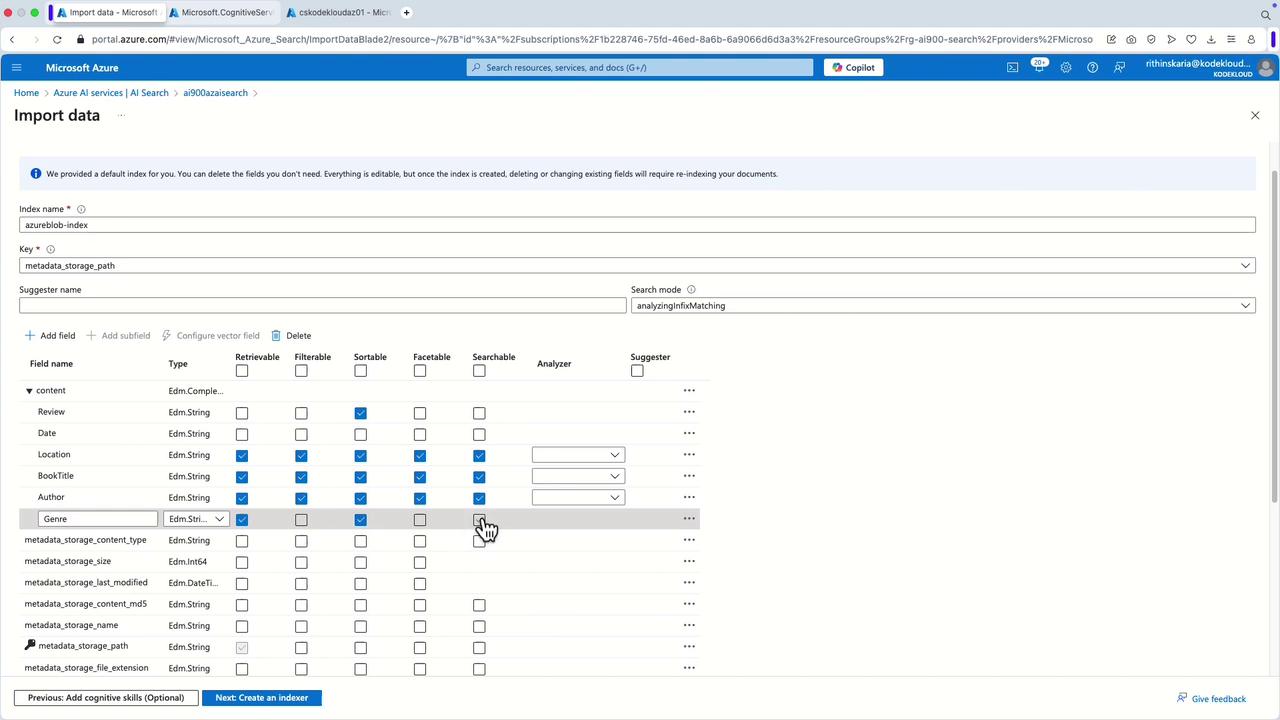Open the Key dropdown
The width and height of the screenshot is (1280, 720).
pos(1245,266)
